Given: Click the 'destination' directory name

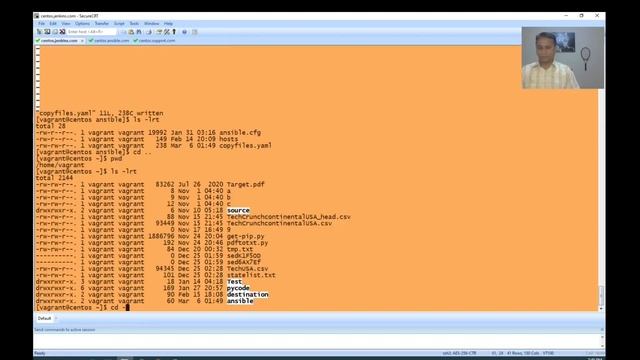Looking at the screenshot, I should pyautogui.click(x=248, y=295).
